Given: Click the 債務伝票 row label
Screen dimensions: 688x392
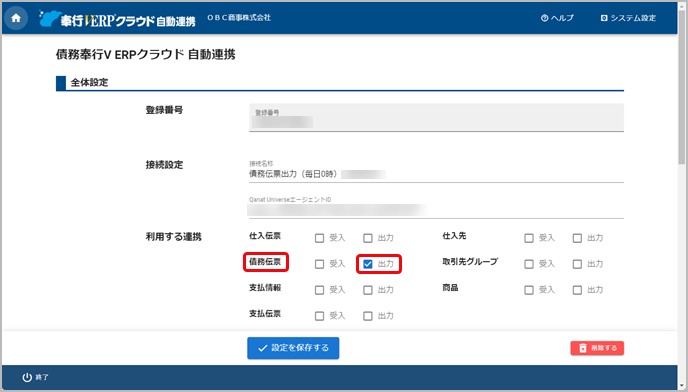Looking at the screenshot, I should point(265,262).
